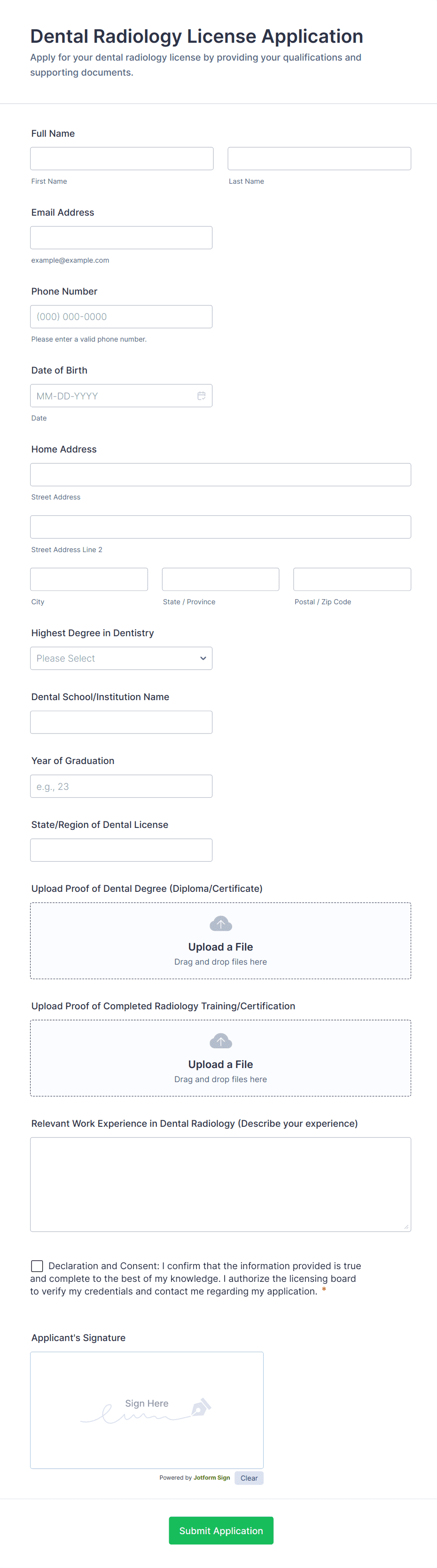Click the pen icon in signature pad
The width and height of the screenshot is (437, 1568).
click(201, 1407)
